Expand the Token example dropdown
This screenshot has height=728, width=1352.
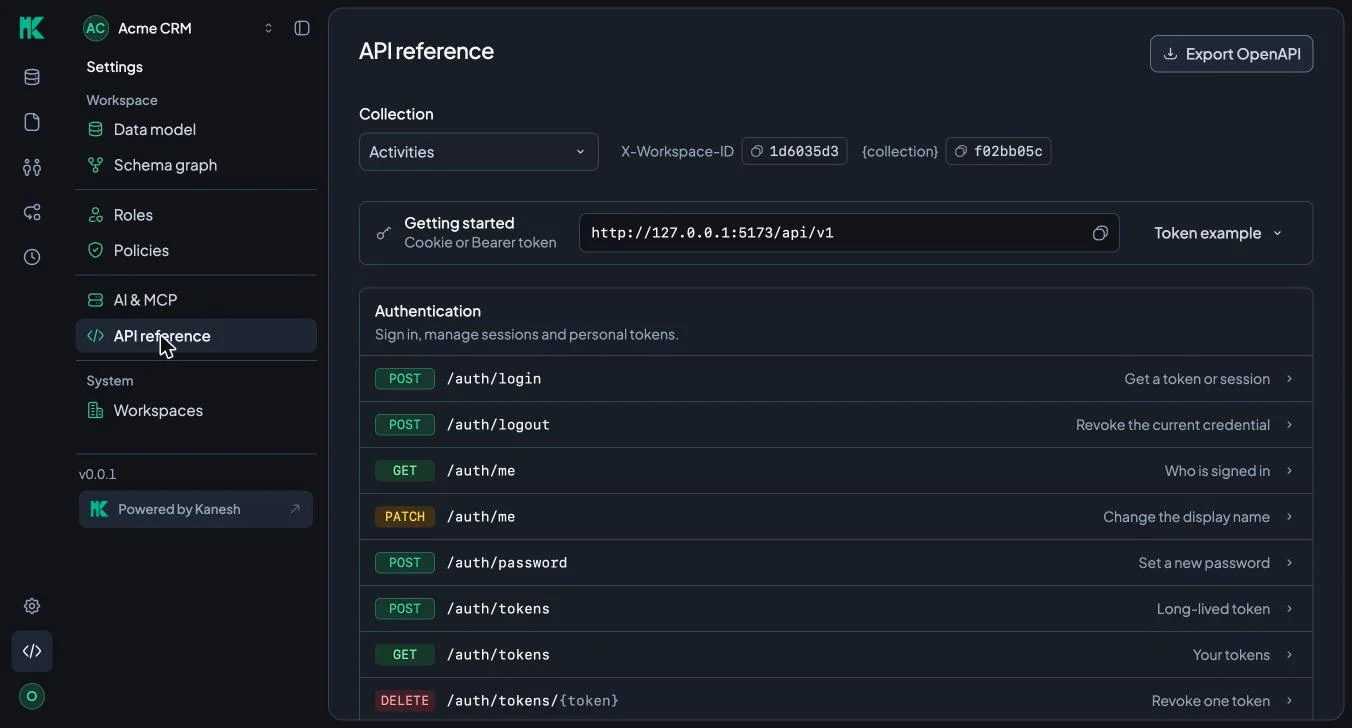[x=1217, y=233]
